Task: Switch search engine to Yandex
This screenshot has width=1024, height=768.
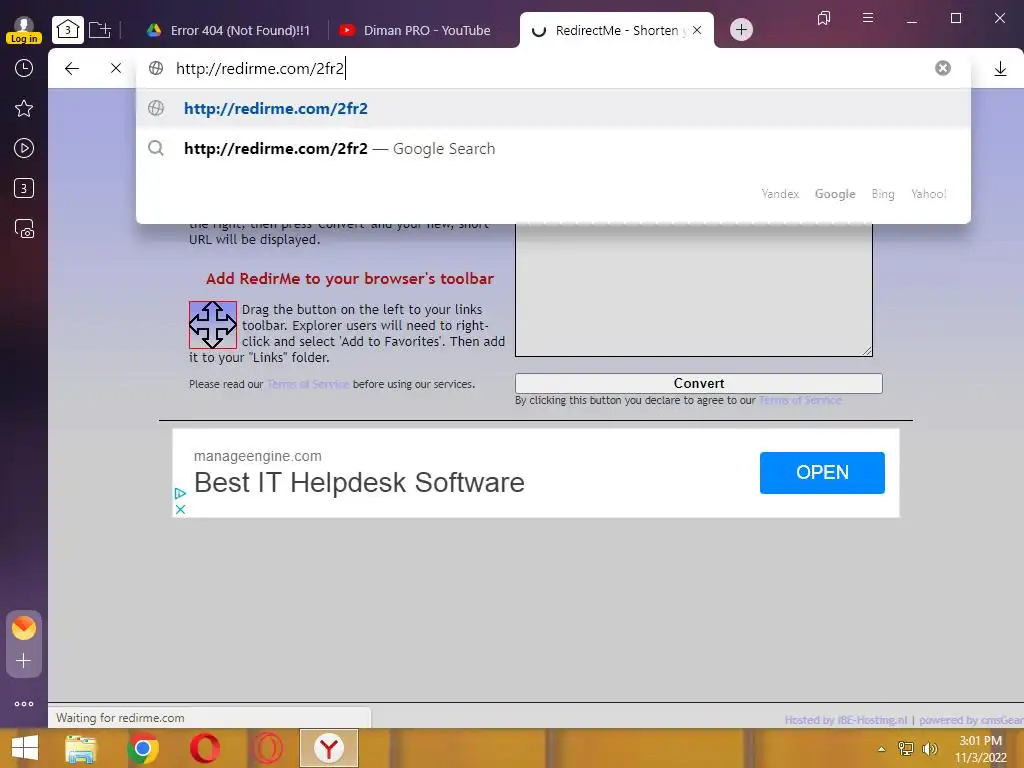Action: (780, 194)
